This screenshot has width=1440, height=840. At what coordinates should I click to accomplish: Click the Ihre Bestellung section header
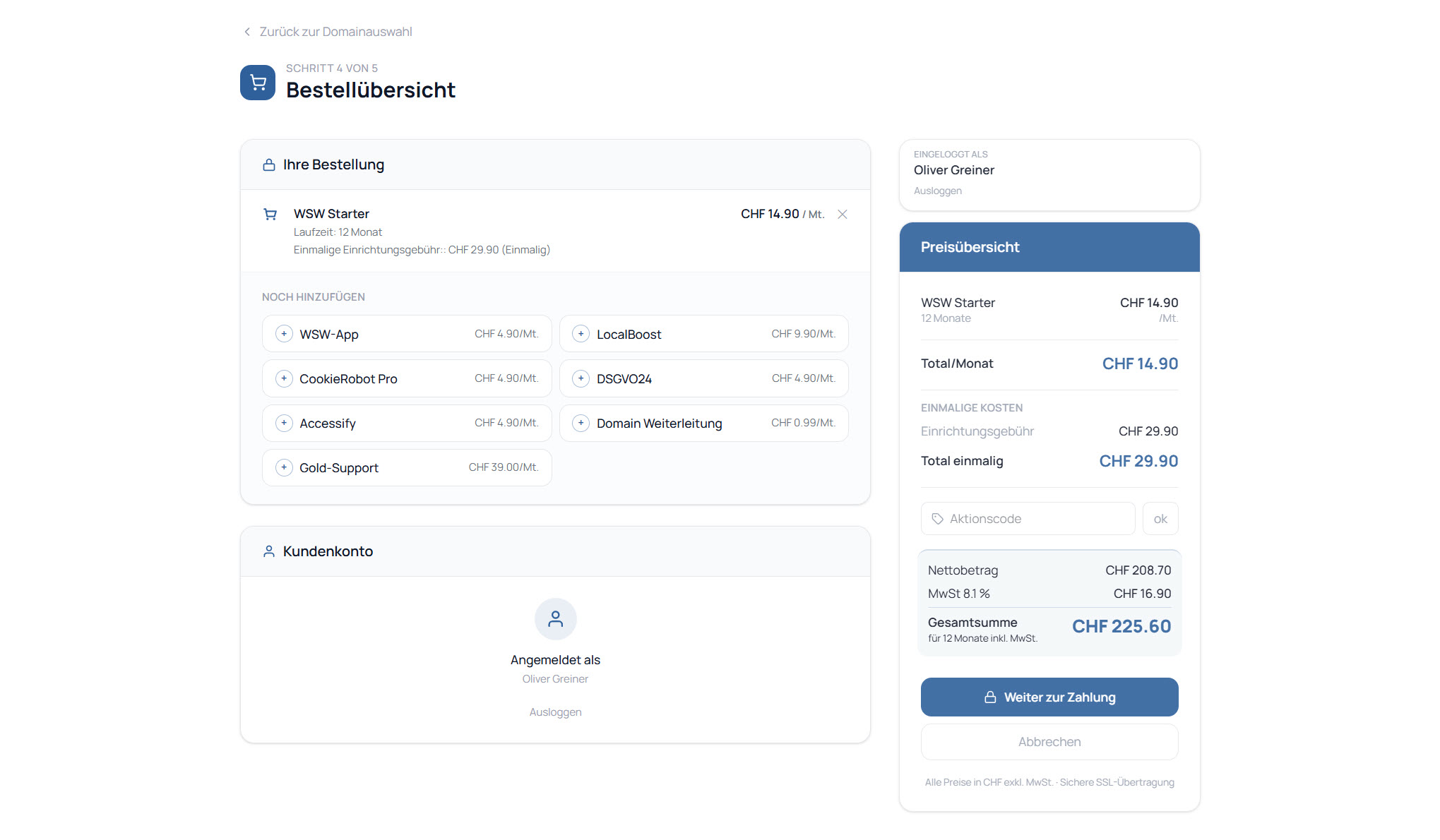tap(333, 164)
